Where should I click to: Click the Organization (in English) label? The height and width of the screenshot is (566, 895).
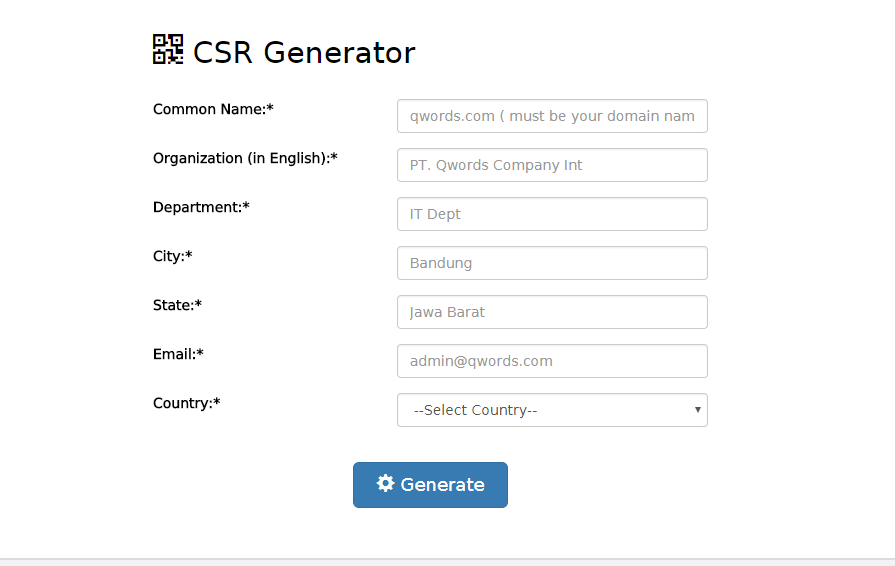coord(245,158)
